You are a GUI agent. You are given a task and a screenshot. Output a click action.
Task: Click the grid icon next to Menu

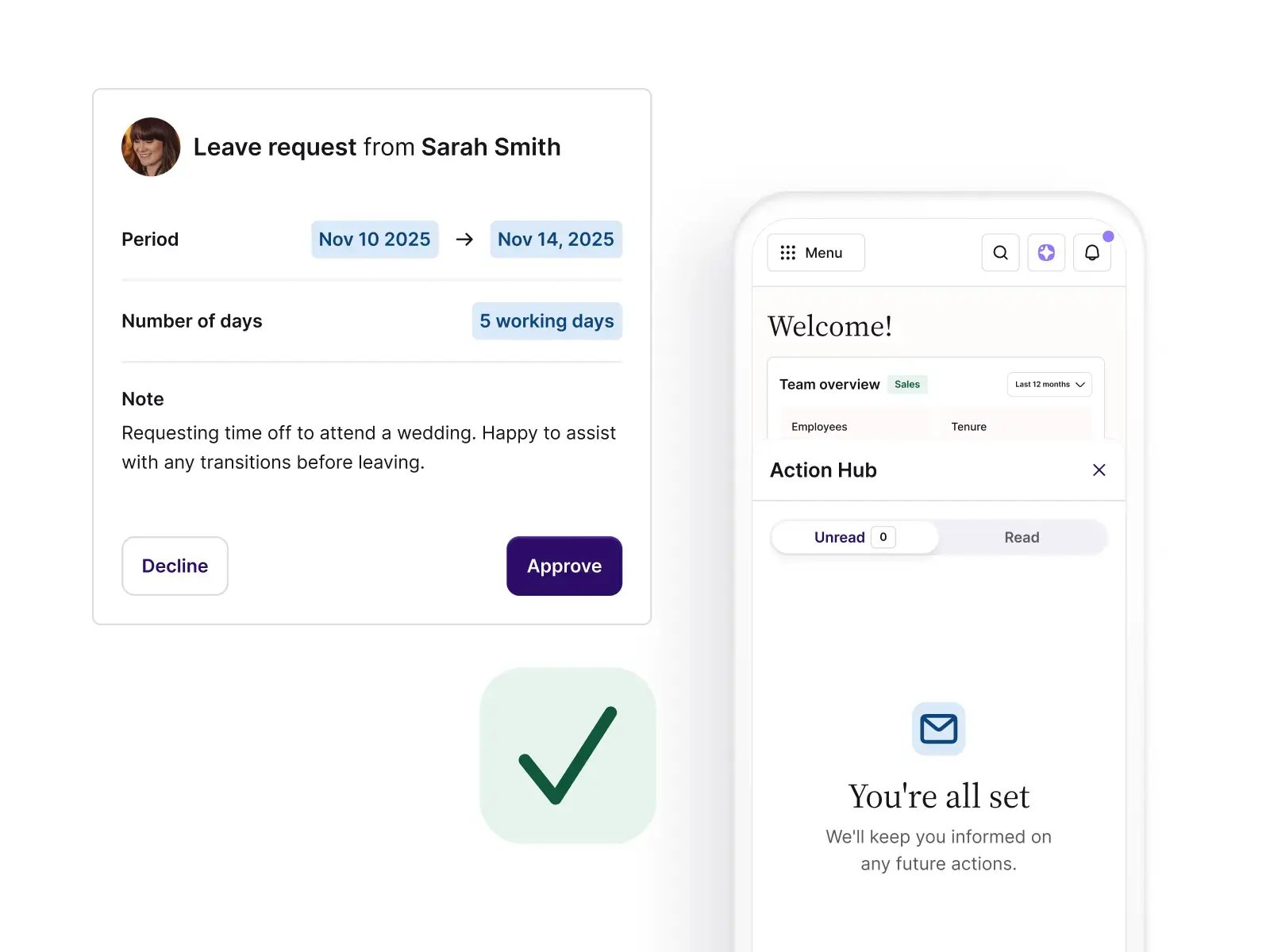coord(787,252)
